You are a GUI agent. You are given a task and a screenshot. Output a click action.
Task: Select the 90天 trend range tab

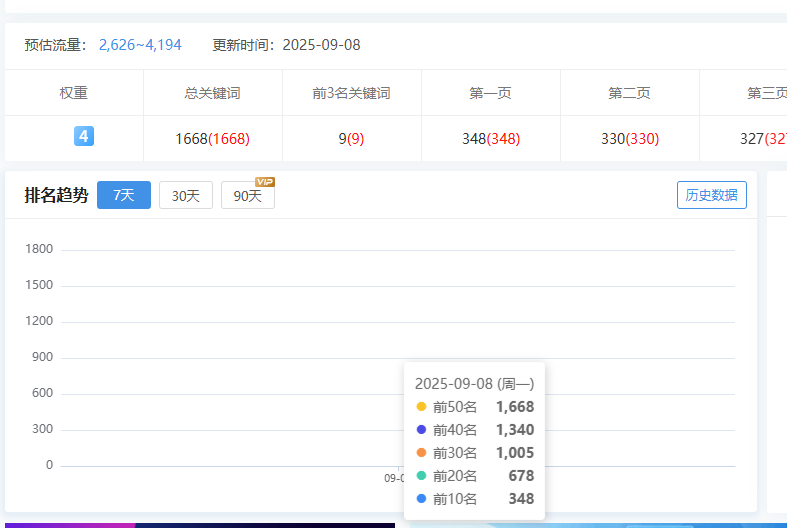(247, 196)
